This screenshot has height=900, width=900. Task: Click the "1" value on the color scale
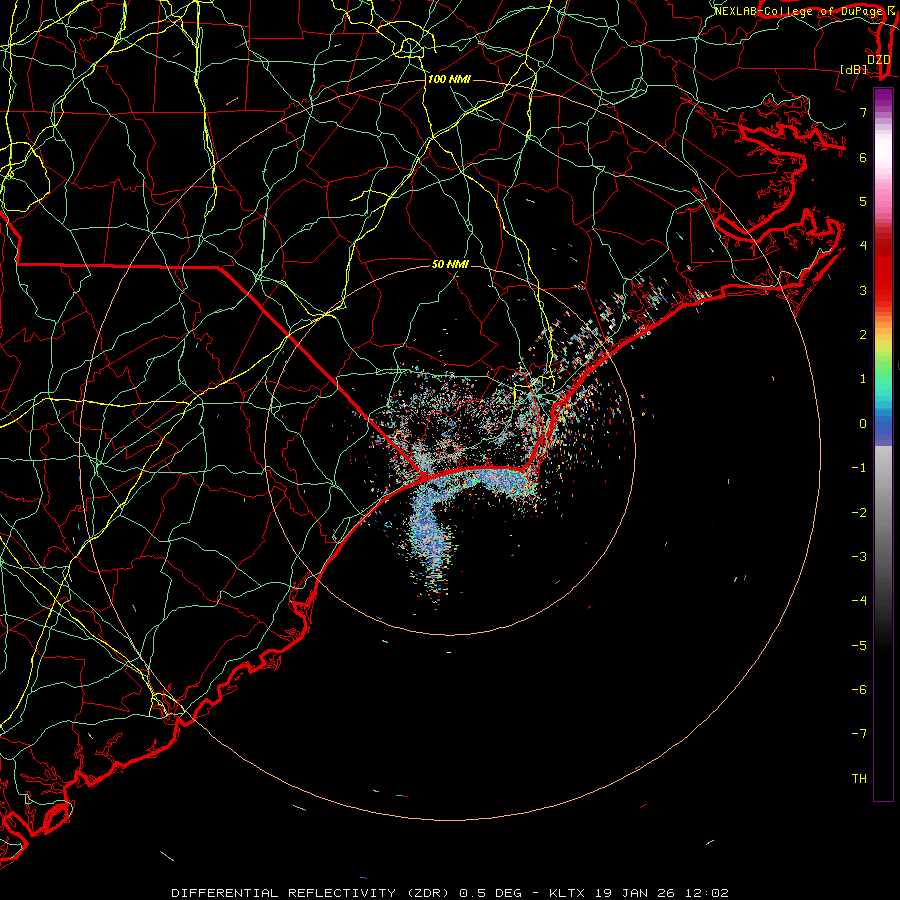863,379
